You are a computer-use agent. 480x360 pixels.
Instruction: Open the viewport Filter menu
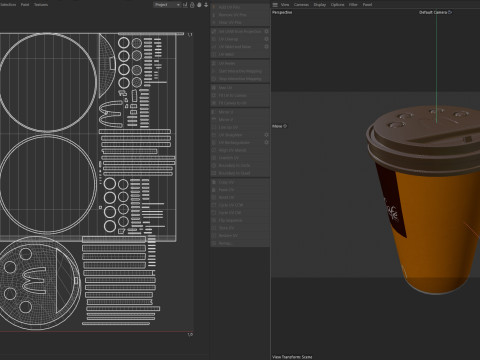pos(353,5)
